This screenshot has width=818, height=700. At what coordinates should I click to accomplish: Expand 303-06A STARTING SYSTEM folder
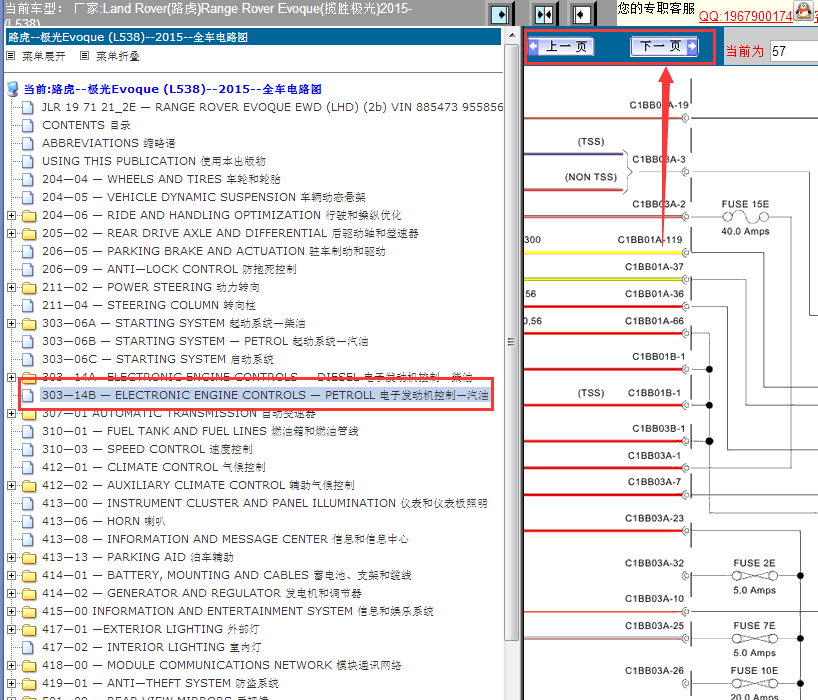(11, 323)
